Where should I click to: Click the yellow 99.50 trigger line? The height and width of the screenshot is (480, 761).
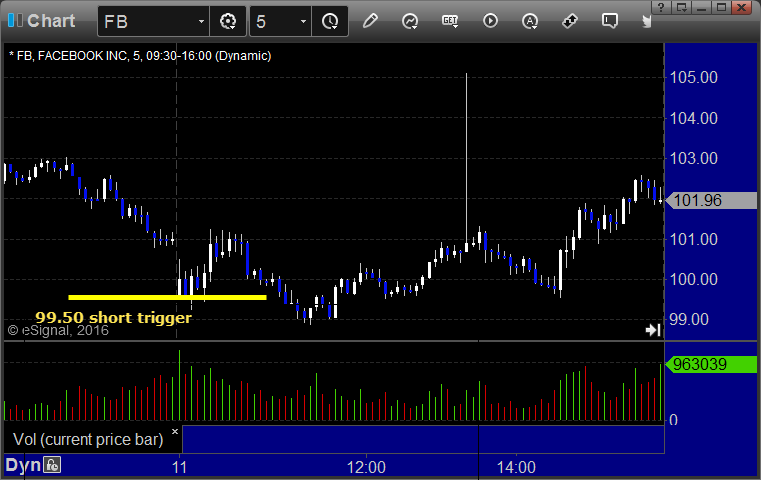167,297
